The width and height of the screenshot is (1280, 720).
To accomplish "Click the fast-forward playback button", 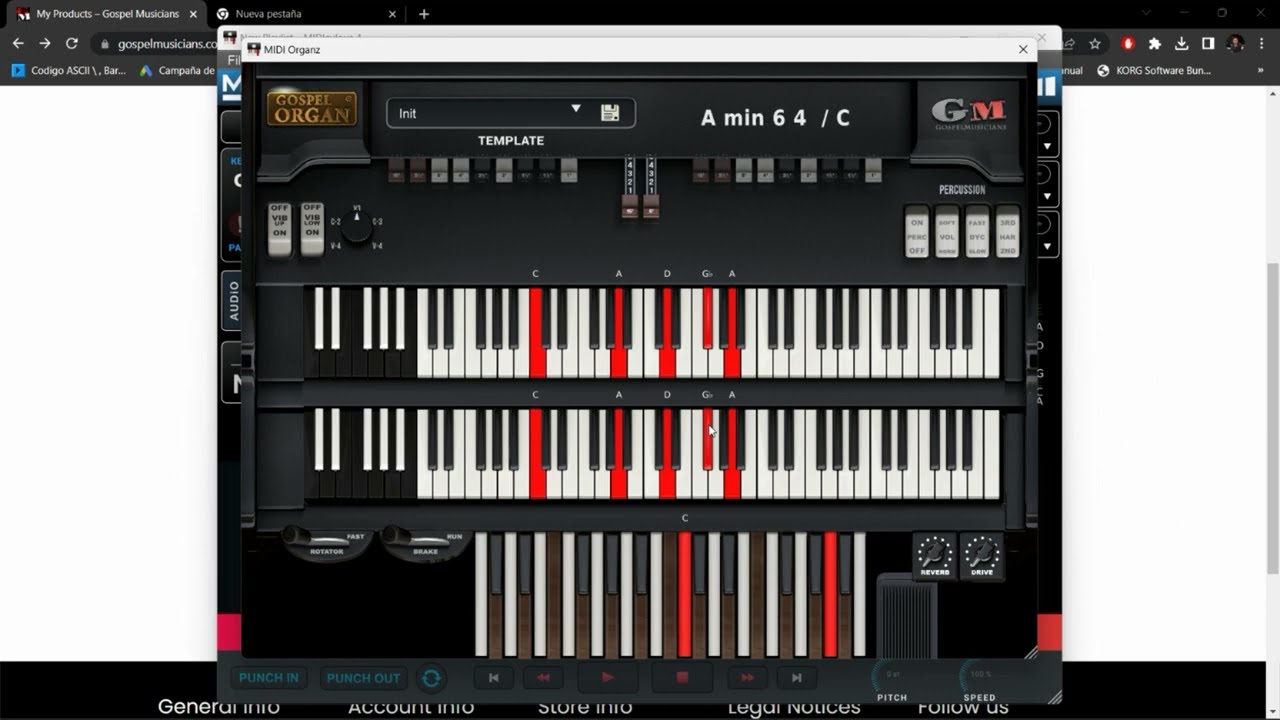I will click(x=747, y=678).
